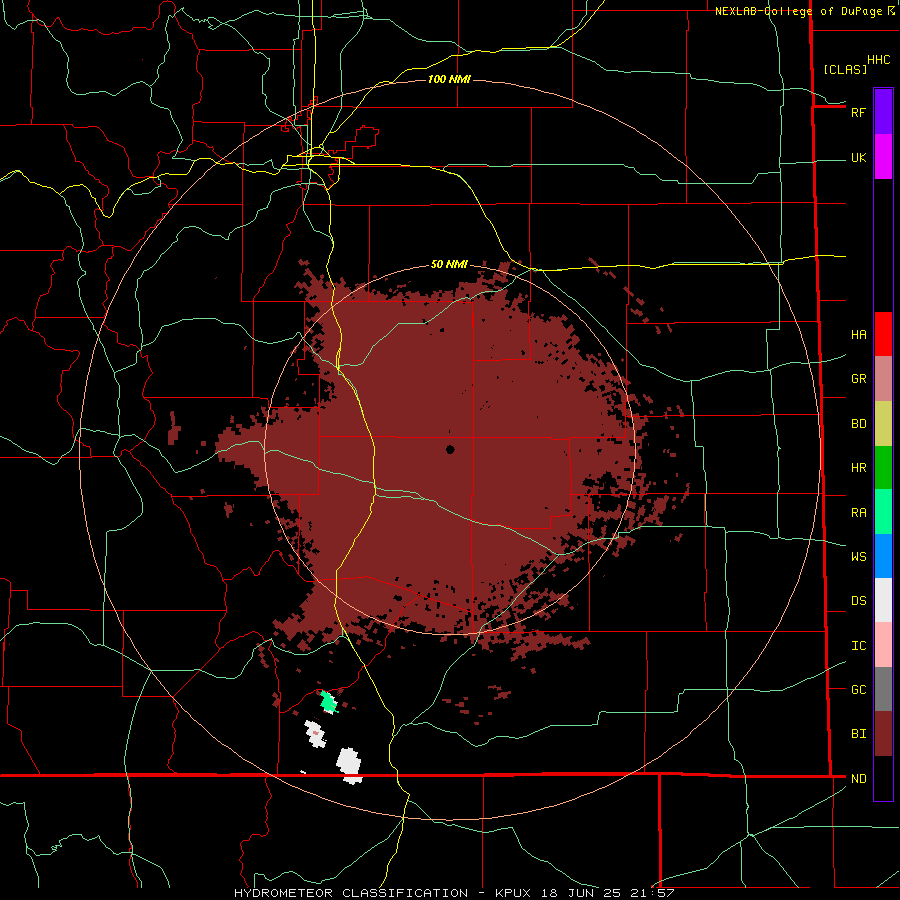
Task: Click the RA legend label
Action: coord(858,512)
